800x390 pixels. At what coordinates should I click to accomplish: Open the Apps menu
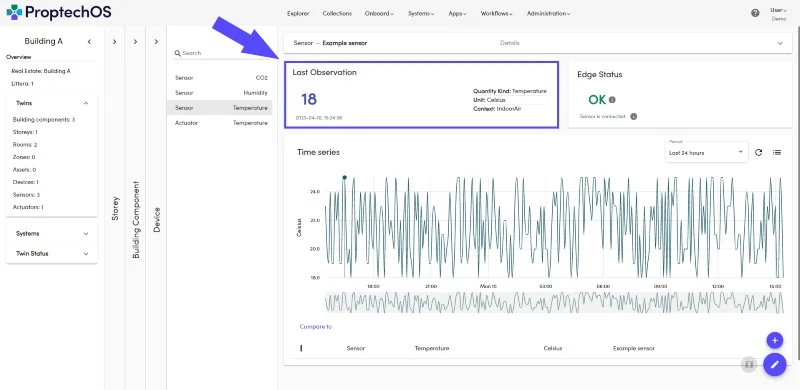coord(457,14)
